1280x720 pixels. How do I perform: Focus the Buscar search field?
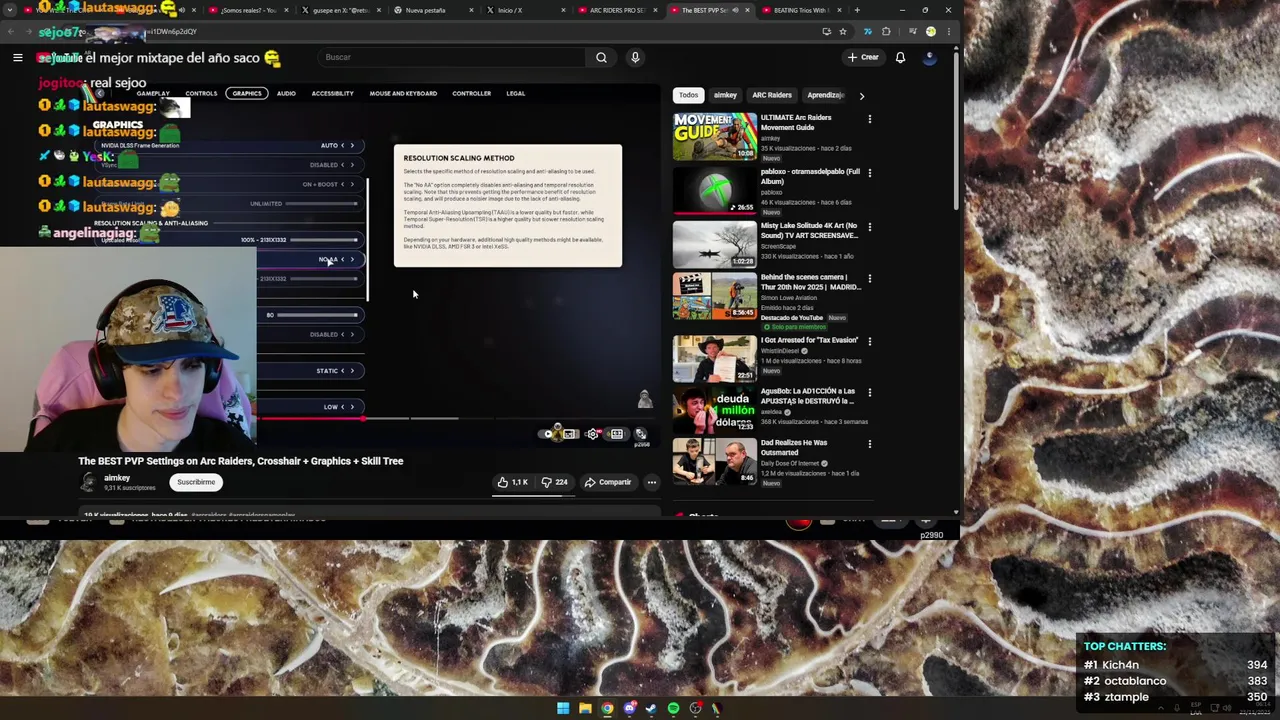coord(453,57)
